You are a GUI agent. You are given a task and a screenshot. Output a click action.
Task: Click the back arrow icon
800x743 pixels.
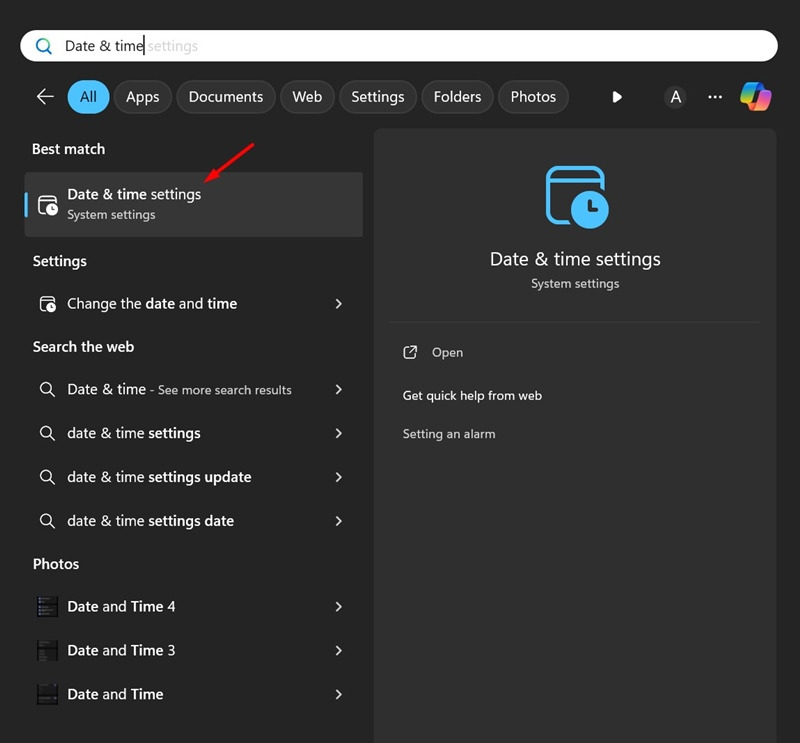[x=45, y=96]
